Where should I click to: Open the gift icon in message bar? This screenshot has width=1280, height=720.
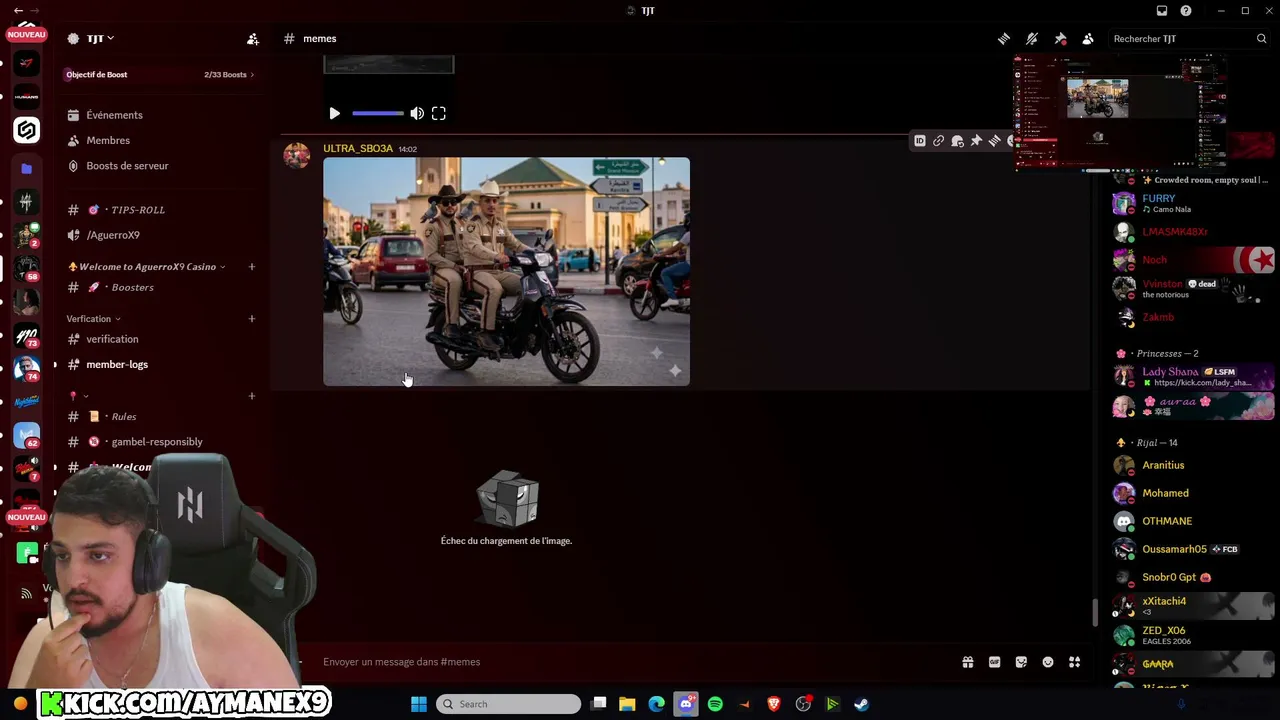pyautogui.click(x=968, y=662)
